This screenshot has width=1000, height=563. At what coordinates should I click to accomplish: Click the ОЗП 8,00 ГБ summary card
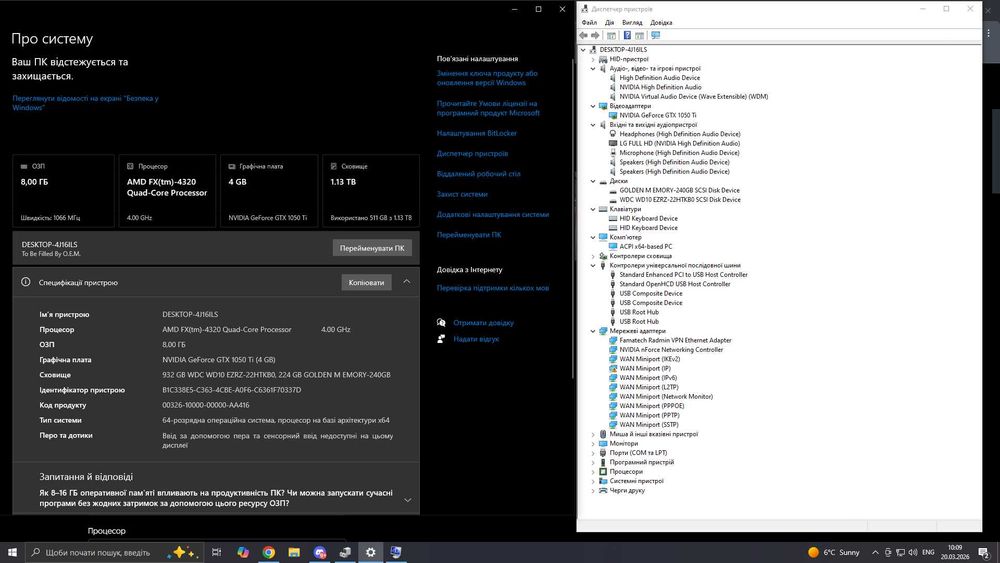click(63, 191)
